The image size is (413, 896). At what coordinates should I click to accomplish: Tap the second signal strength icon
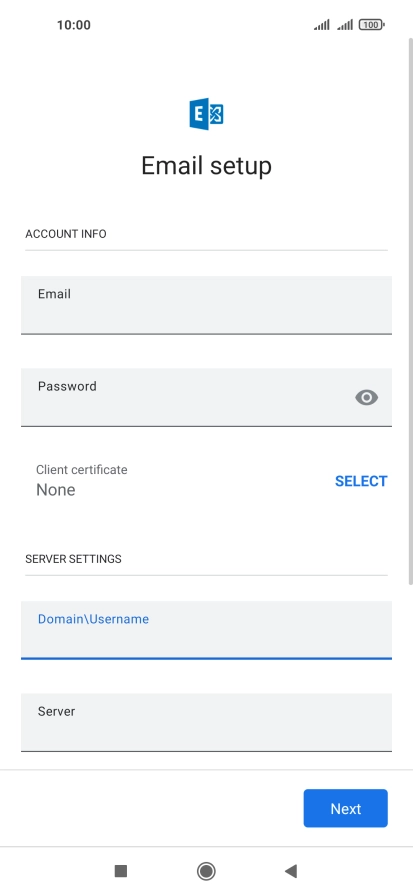pyautogui.click(x=345, y=25)
